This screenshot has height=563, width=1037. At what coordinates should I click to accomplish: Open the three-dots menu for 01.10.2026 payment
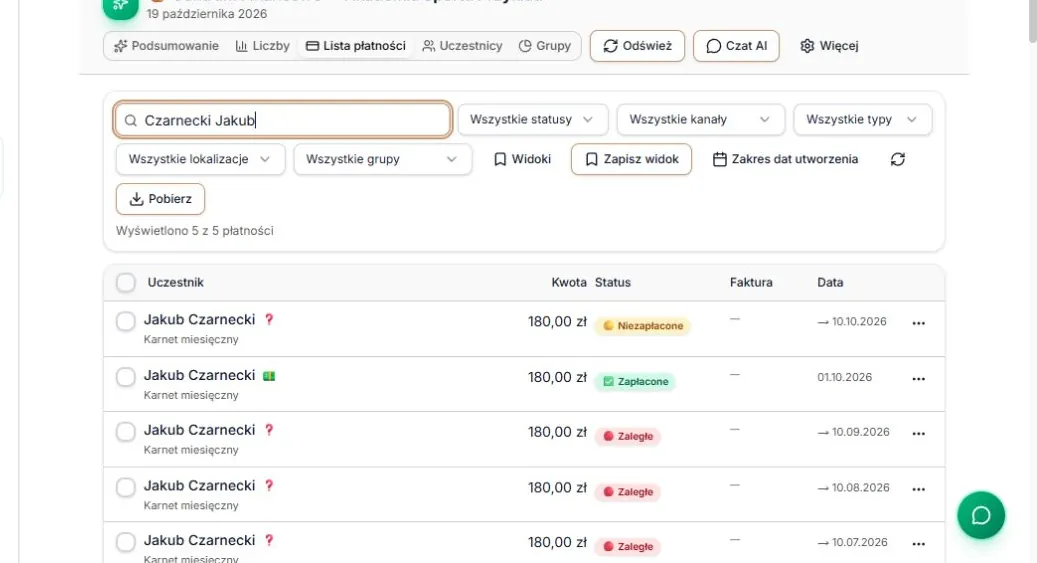tap(918, 378)
